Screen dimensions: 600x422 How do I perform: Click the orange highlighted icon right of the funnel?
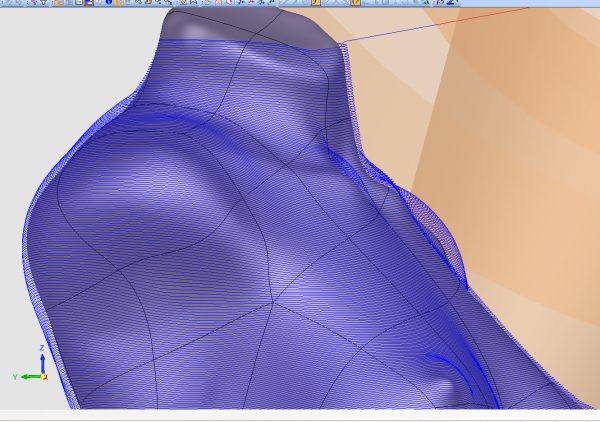(57, 2)
